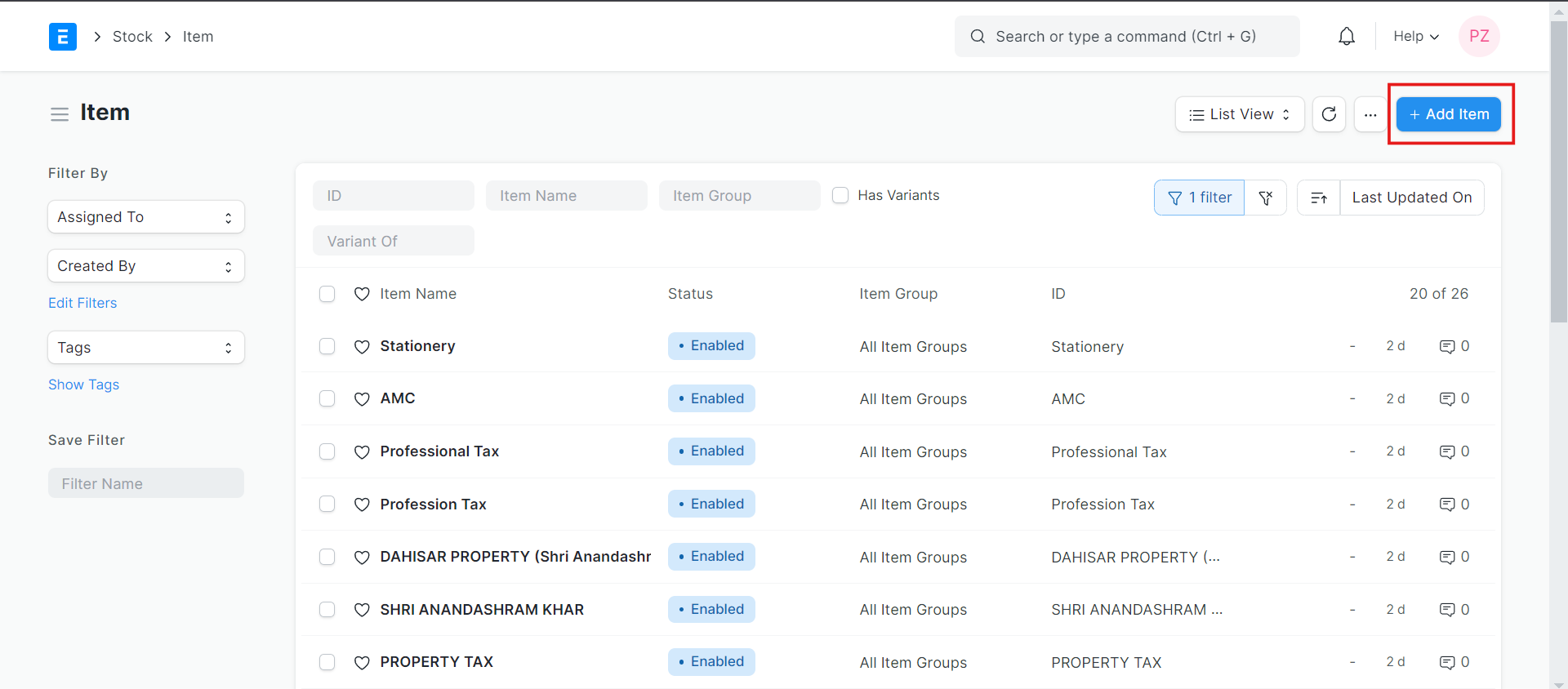Viewport: 1568px width, 689px height.
Task: Open the 1 filter button
Action: point(1199,198)
